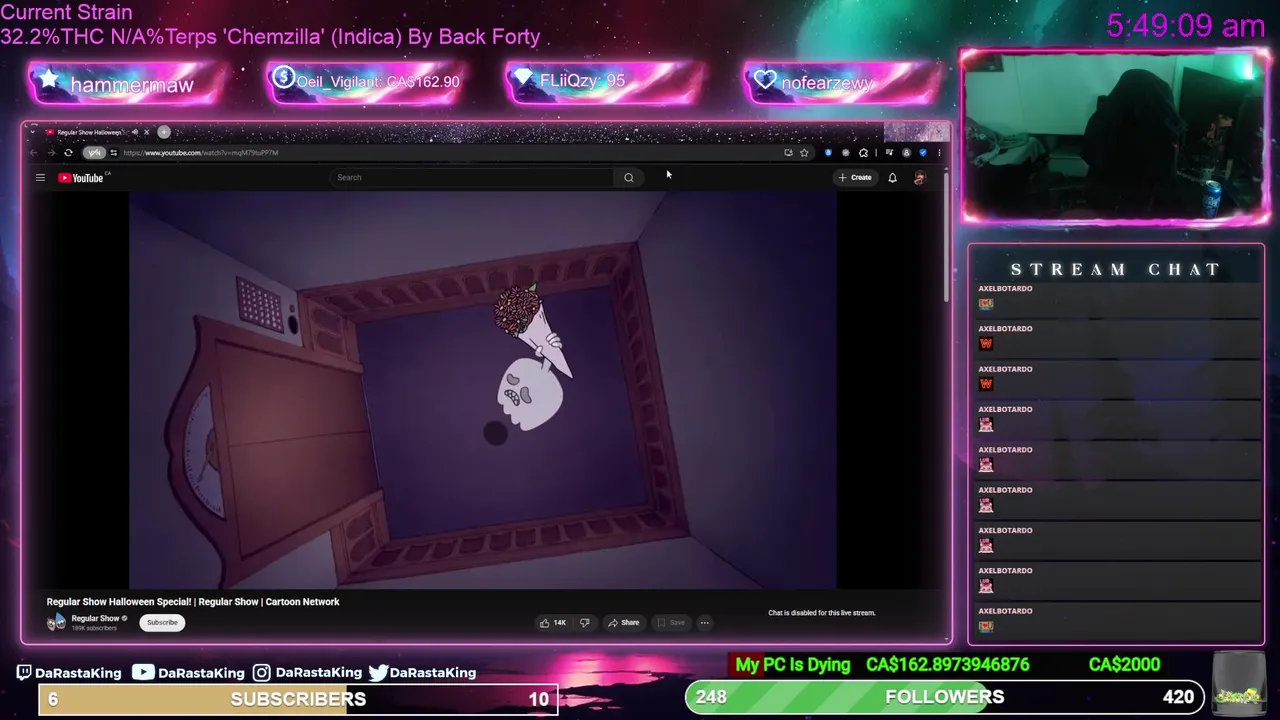Go to YouTube home via logo

(83, 178)
